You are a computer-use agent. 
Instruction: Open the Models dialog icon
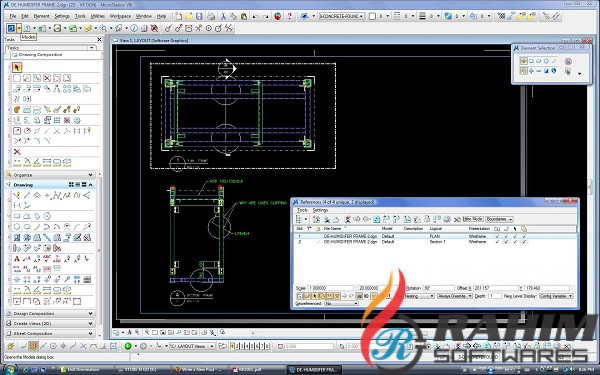(x=11, y=28)
